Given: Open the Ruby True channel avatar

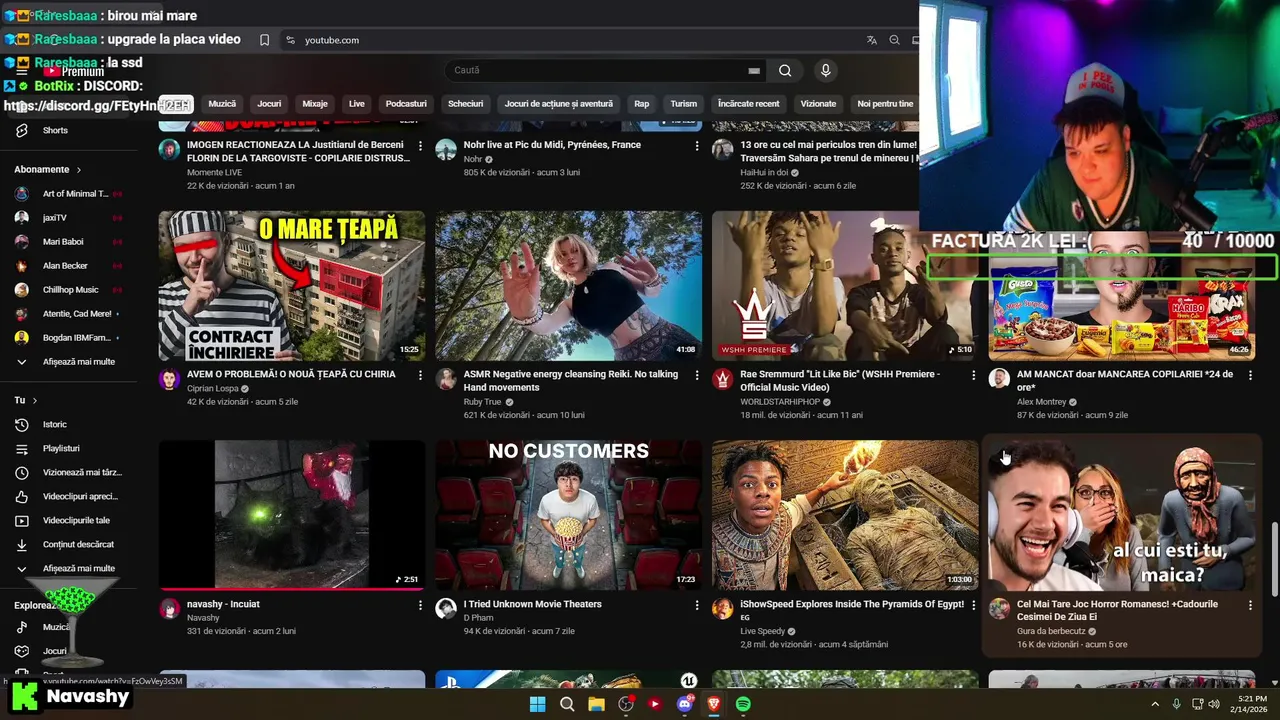Looking at the screenshot, I should pyautogui.click(x=446, y=379).
